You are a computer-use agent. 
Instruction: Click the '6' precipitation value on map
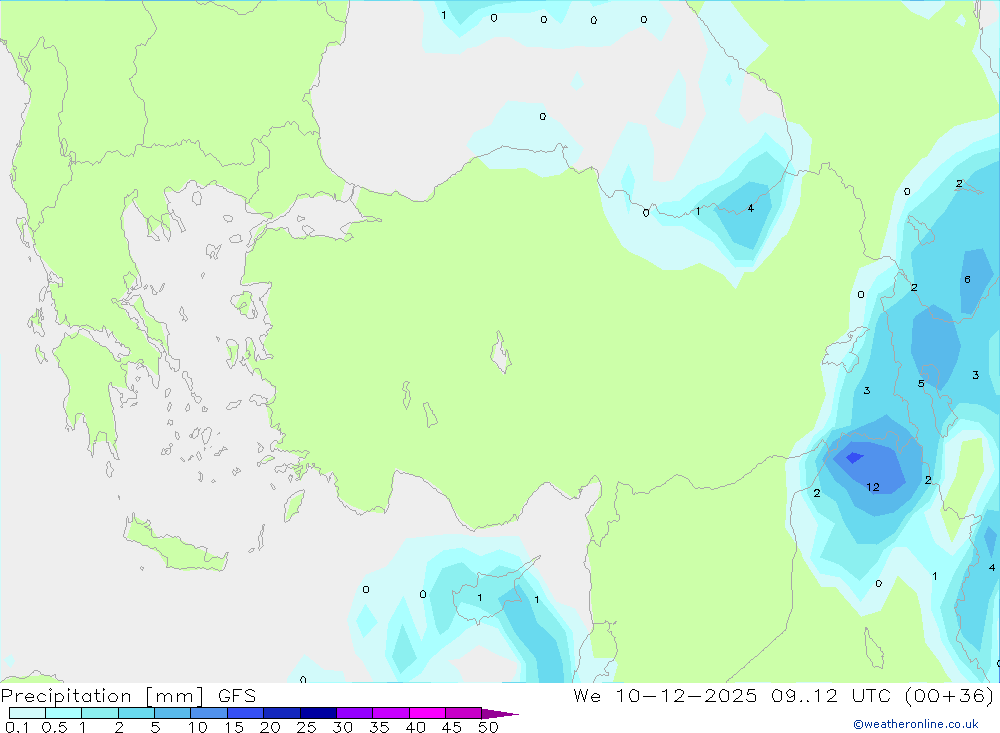point(967,279)
